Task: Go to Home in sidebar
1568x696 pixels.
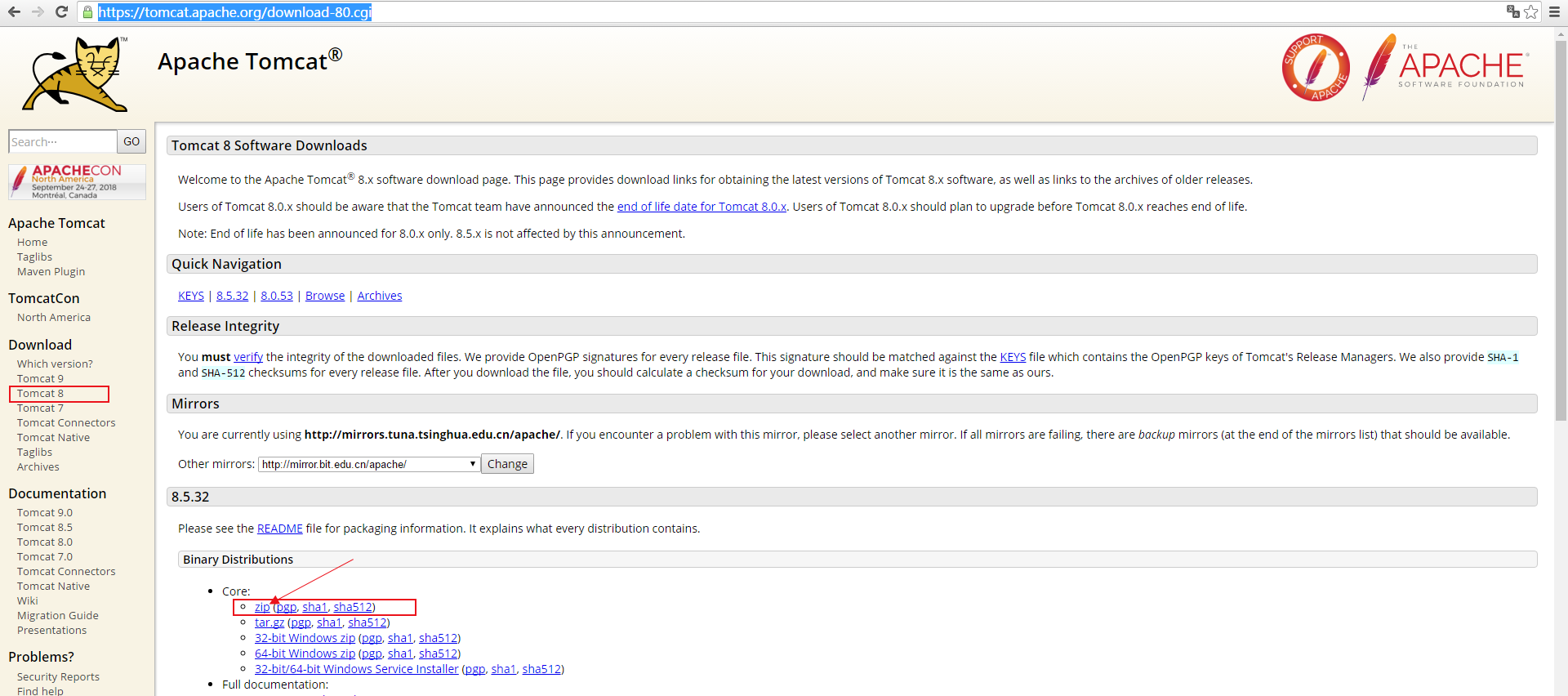Action: [32, 242]
